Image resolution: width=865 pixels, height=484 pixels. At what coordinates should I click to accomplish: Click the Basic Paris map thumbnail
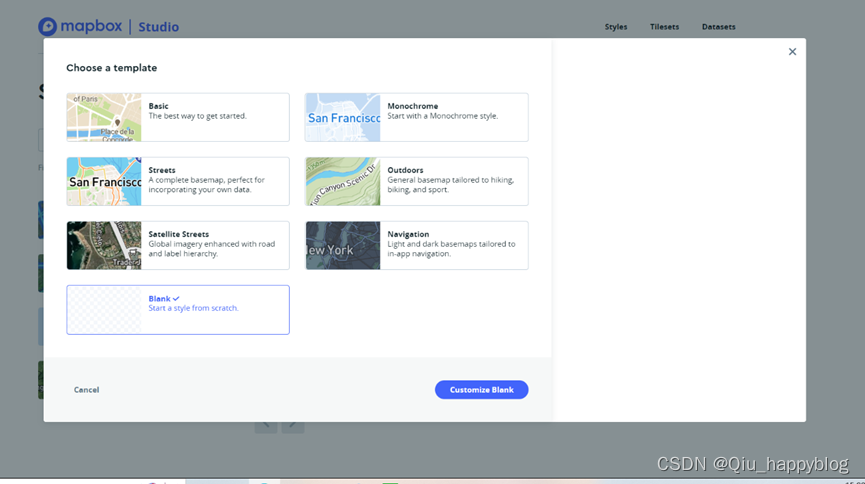point(104,117)
